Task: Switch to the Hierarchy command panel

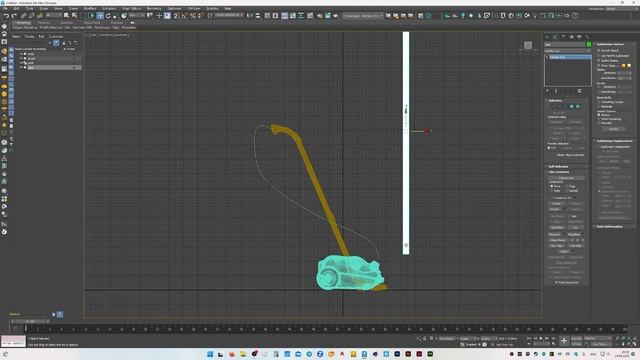Action: pos(563,37)
